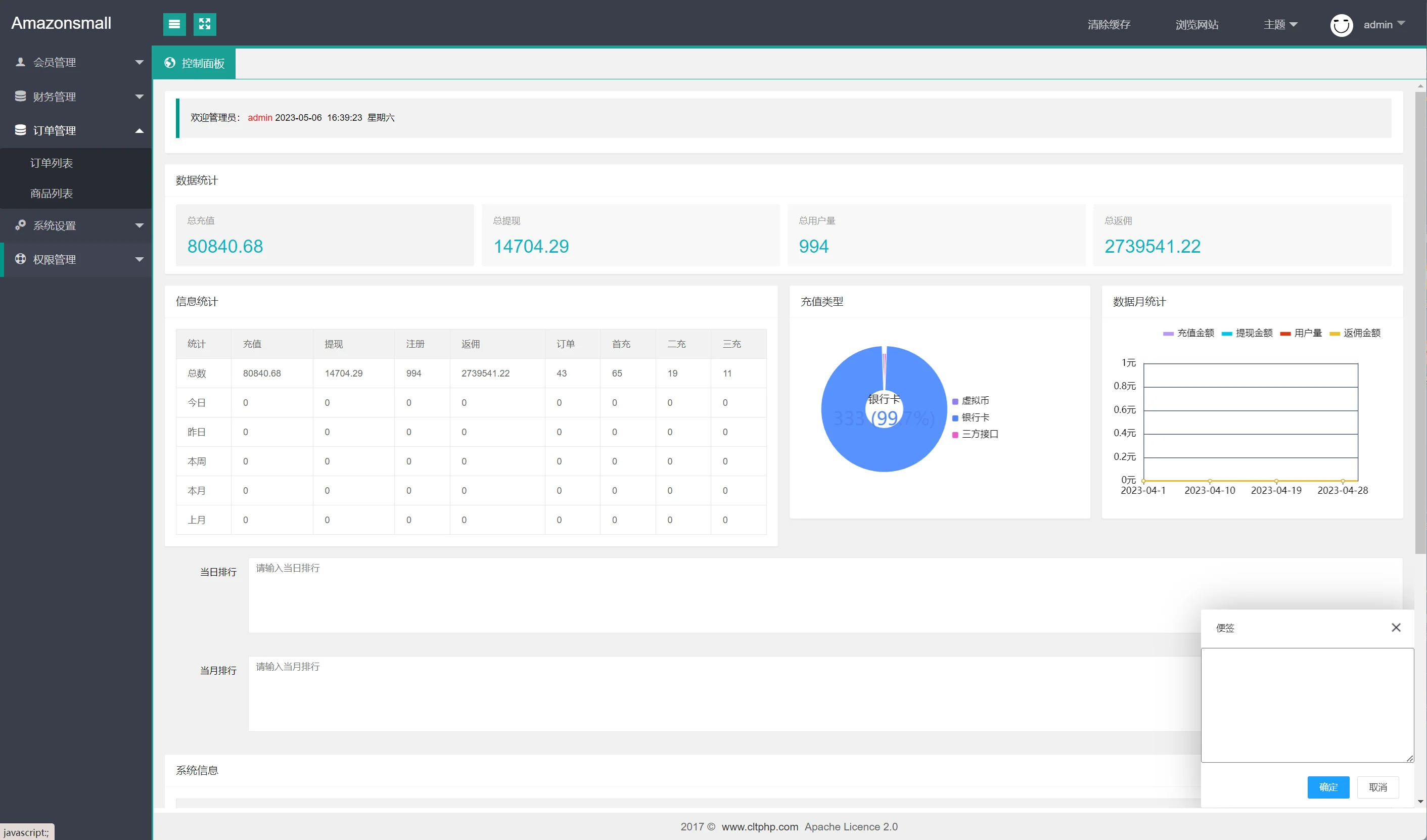Viewport: 1427px width, 840px height.
Task: Click the finance management database icon
Action: [20, 96]
